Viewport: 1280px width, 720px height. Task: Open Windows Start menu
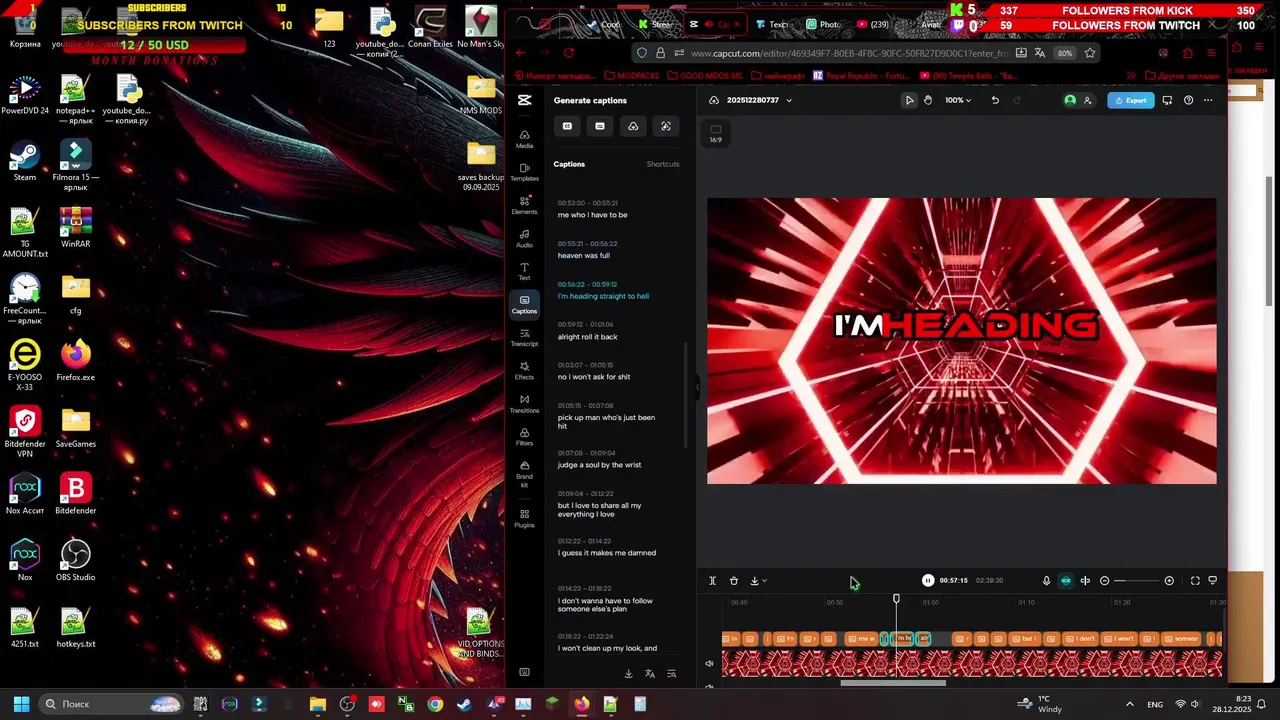pos(21,704)
